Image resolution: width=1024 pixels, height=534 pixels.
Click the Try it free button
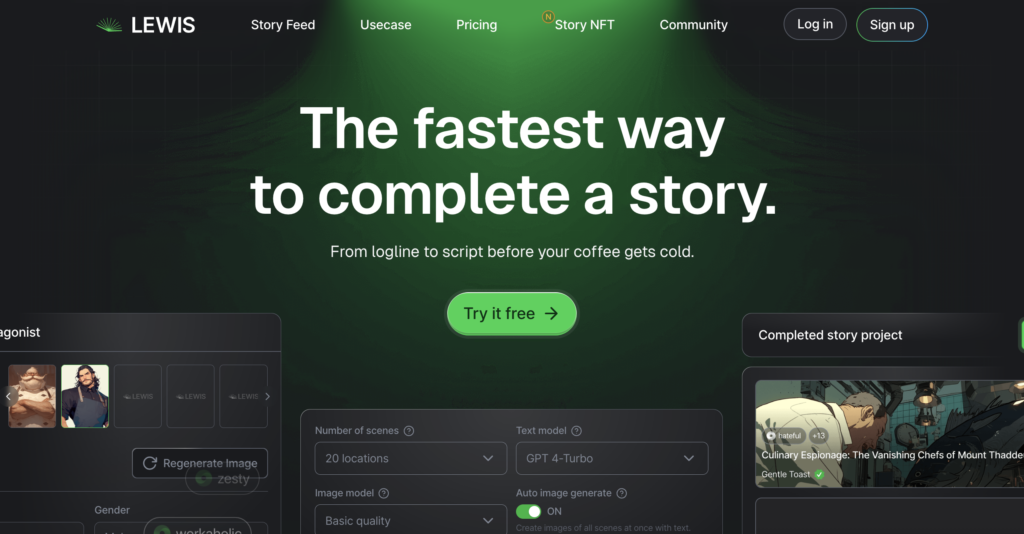511,314
